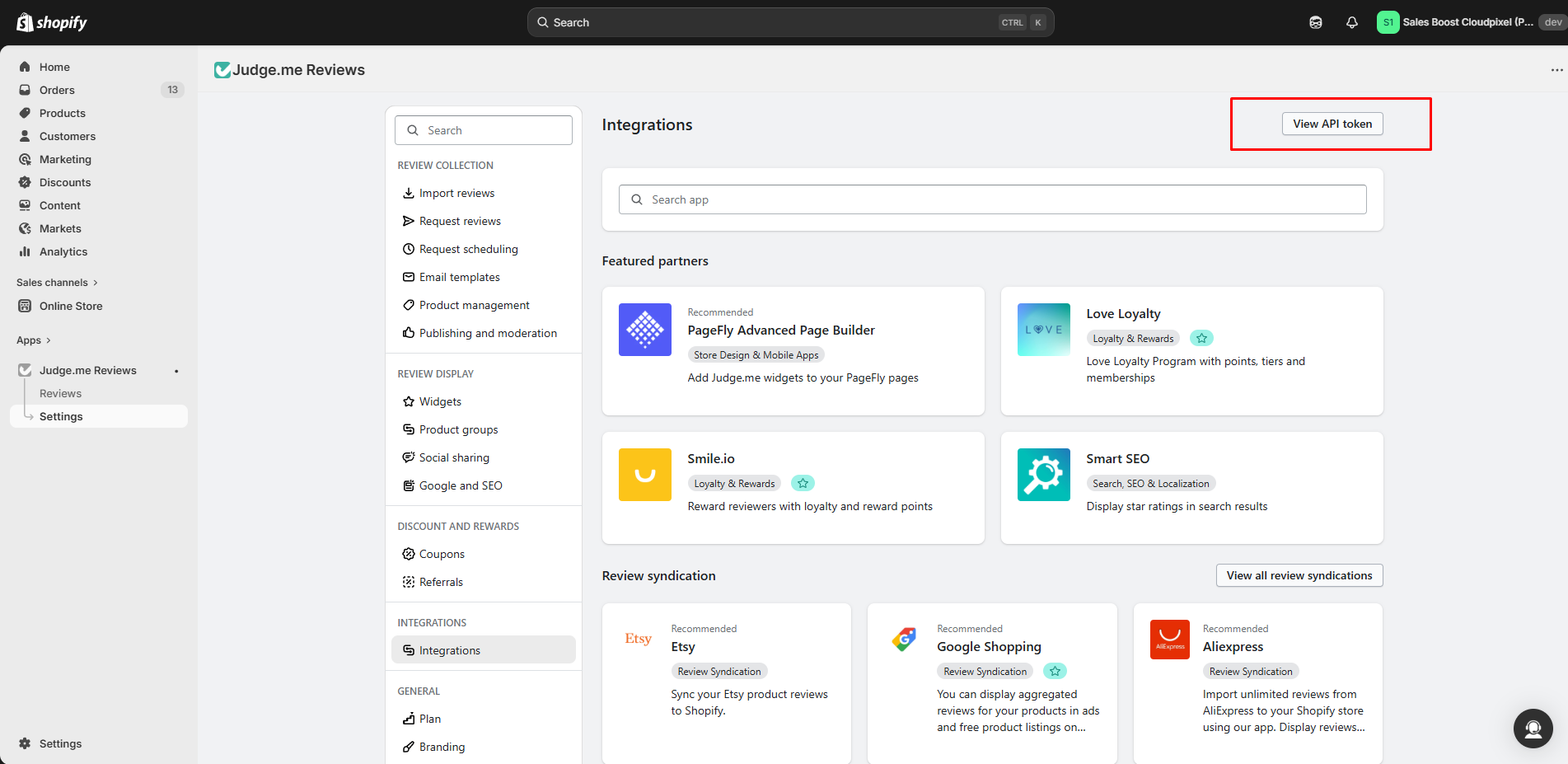Select Import reviews in the settings menu
The height and width of the screenshot is (764, 1568).
pyautogui.click(x=456, y=193)
